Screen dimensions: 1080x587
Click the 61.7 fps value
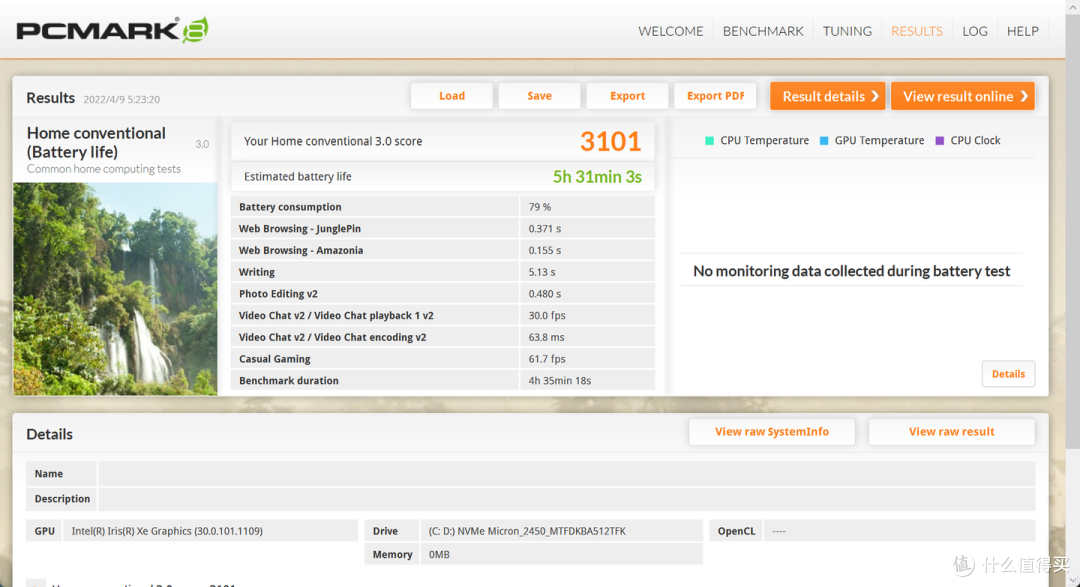pyautogui.click(x=547, y=359)
